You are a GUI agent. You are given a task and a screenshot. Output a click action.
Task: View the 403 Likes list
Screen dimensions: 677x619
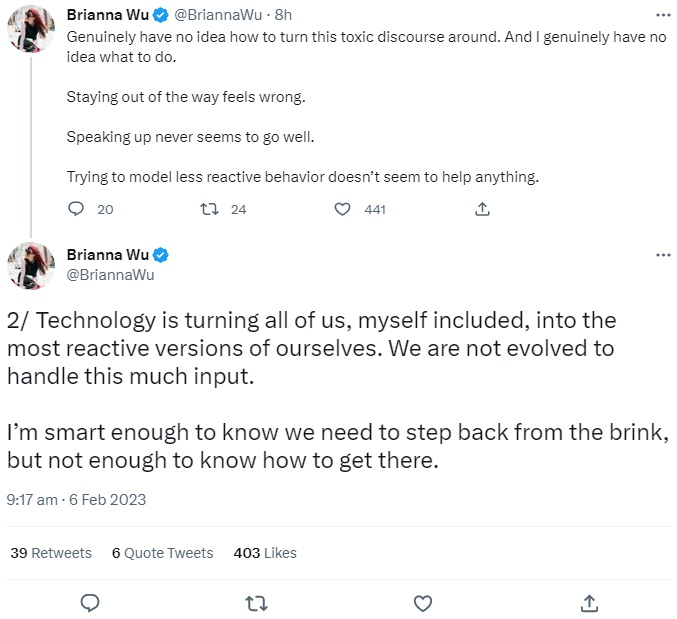(265, 553)
